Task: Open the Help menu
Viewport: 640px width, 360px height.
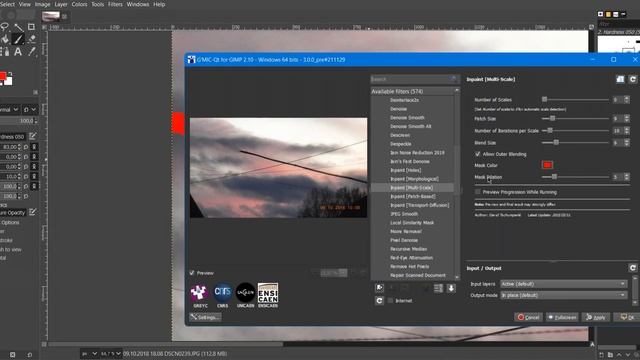Action: tap(159, 4)
